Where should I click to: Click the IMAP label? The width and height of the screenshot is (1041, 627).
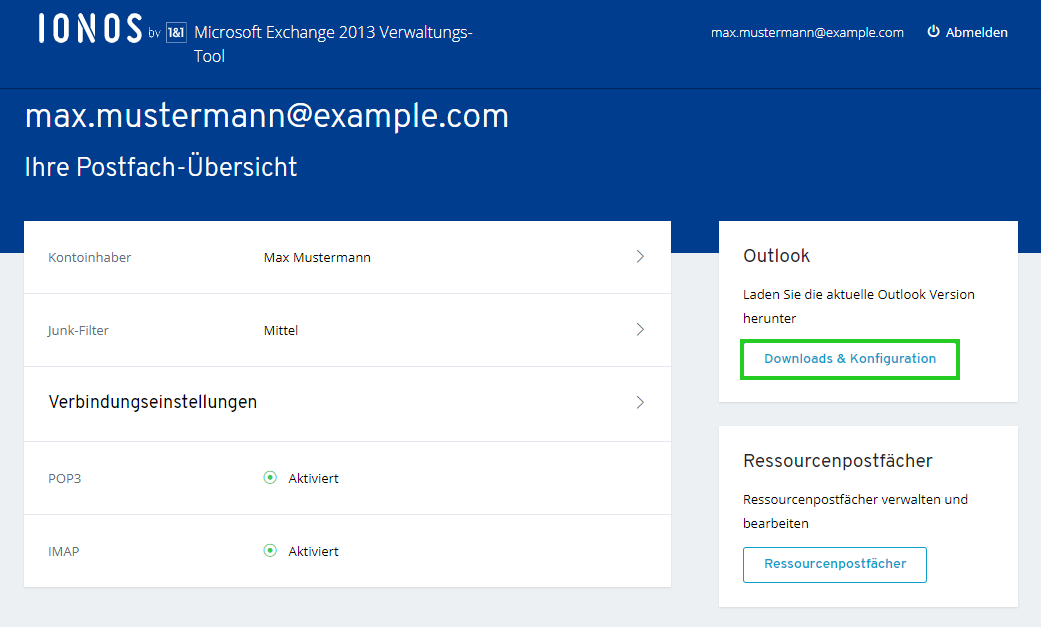tap(64, 551)
